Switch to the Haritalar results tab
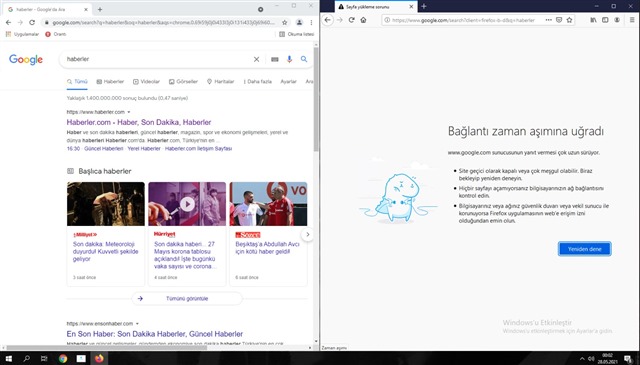The height and width of the screenshot is (365, 640). tap(220, 82)
